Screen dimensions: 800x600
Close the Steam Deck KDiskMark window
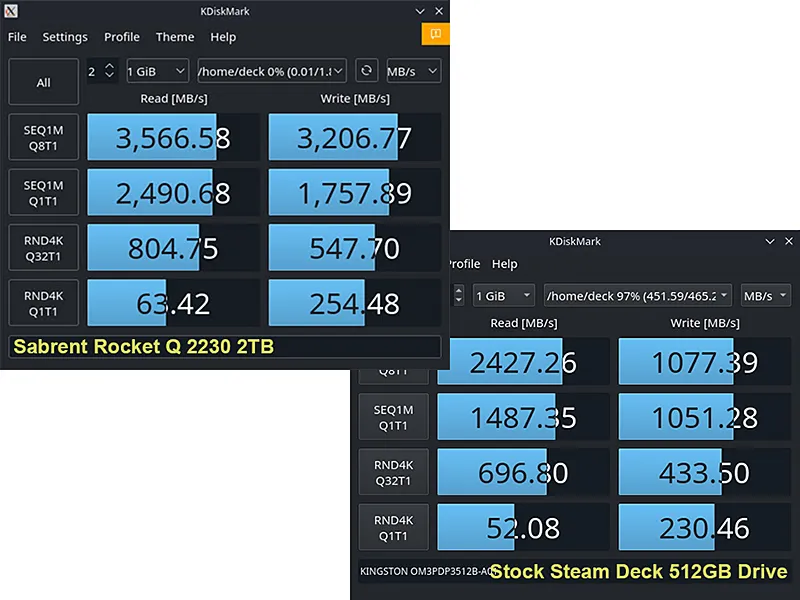[789, 241]
